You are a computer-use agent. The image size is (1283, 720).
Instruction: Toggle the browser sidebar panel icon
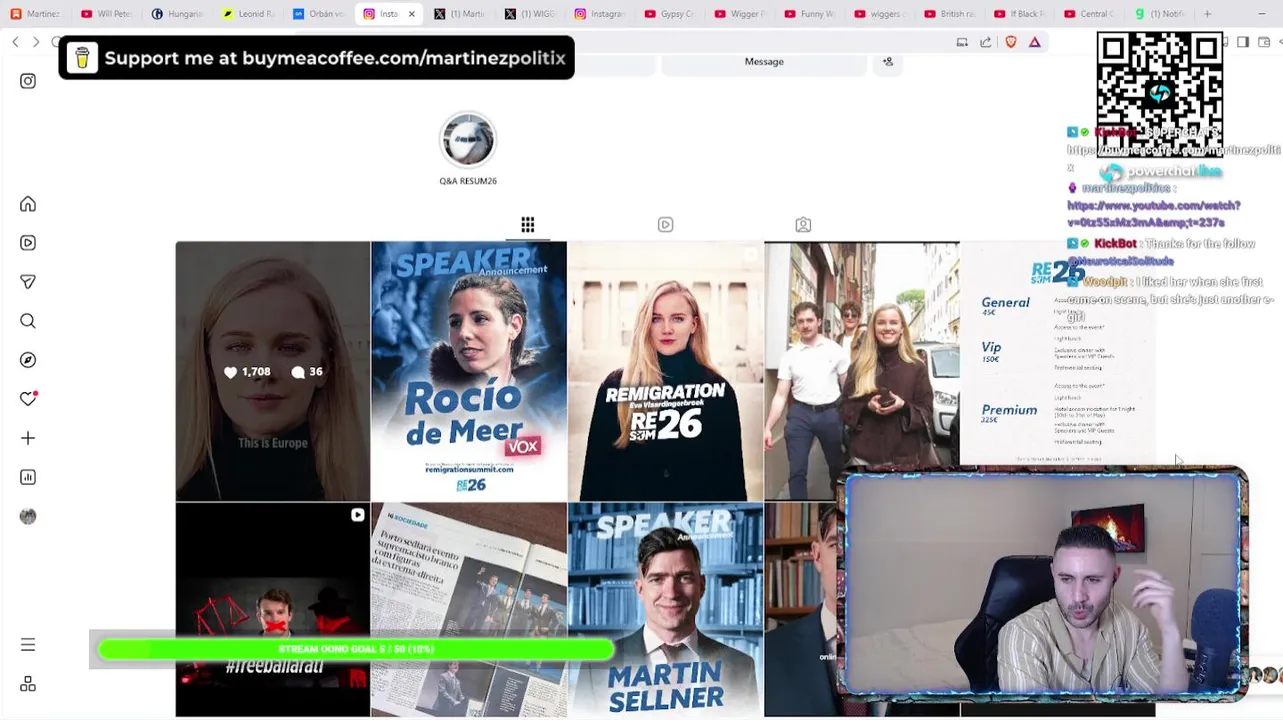[1243, 42]
